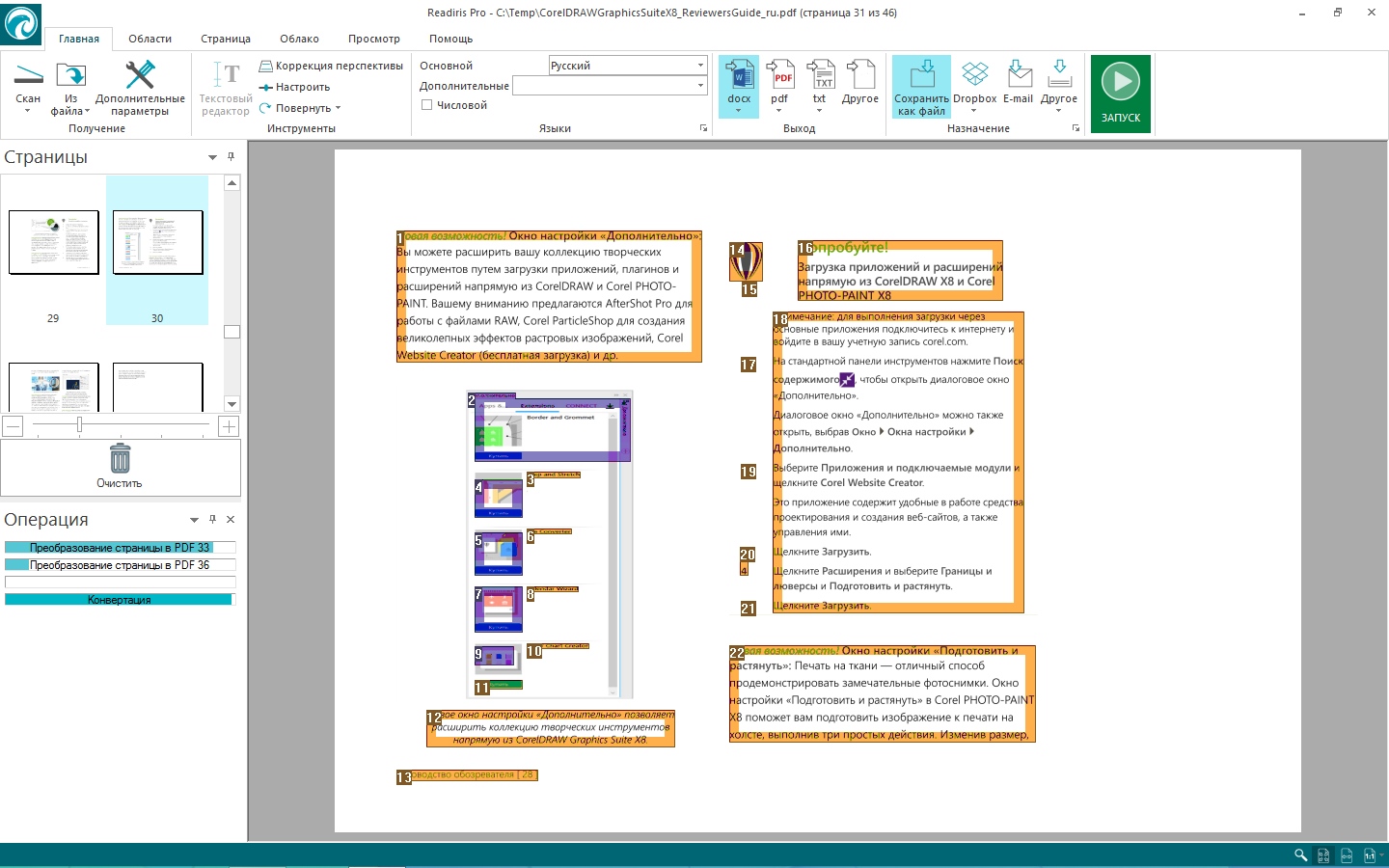The height and width of the screenshot is (868, 1389).
Task: Click the Скан scanner icon
Action: [28, 75]
